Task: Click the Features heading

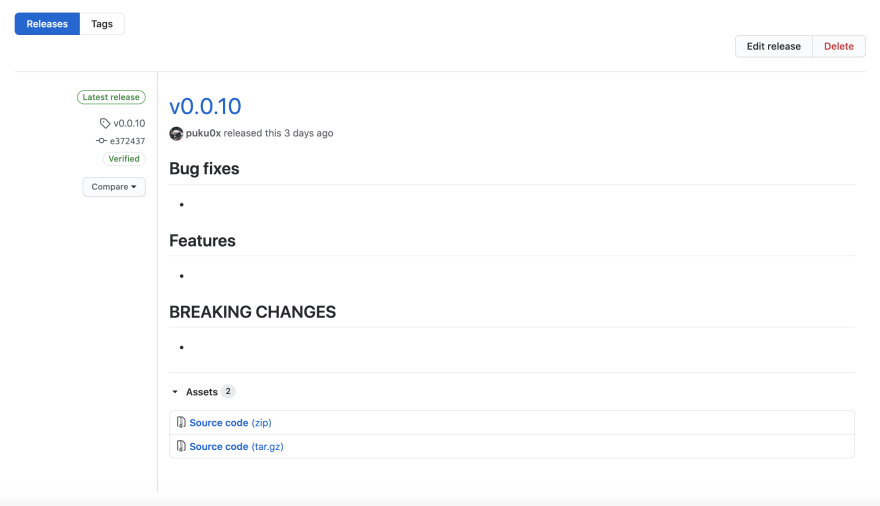Action: pos(203,241)
